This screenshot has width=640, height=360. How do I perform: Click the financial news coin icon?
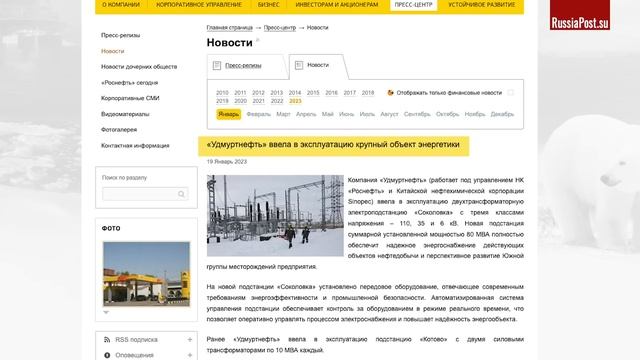(x=390, y=93)
